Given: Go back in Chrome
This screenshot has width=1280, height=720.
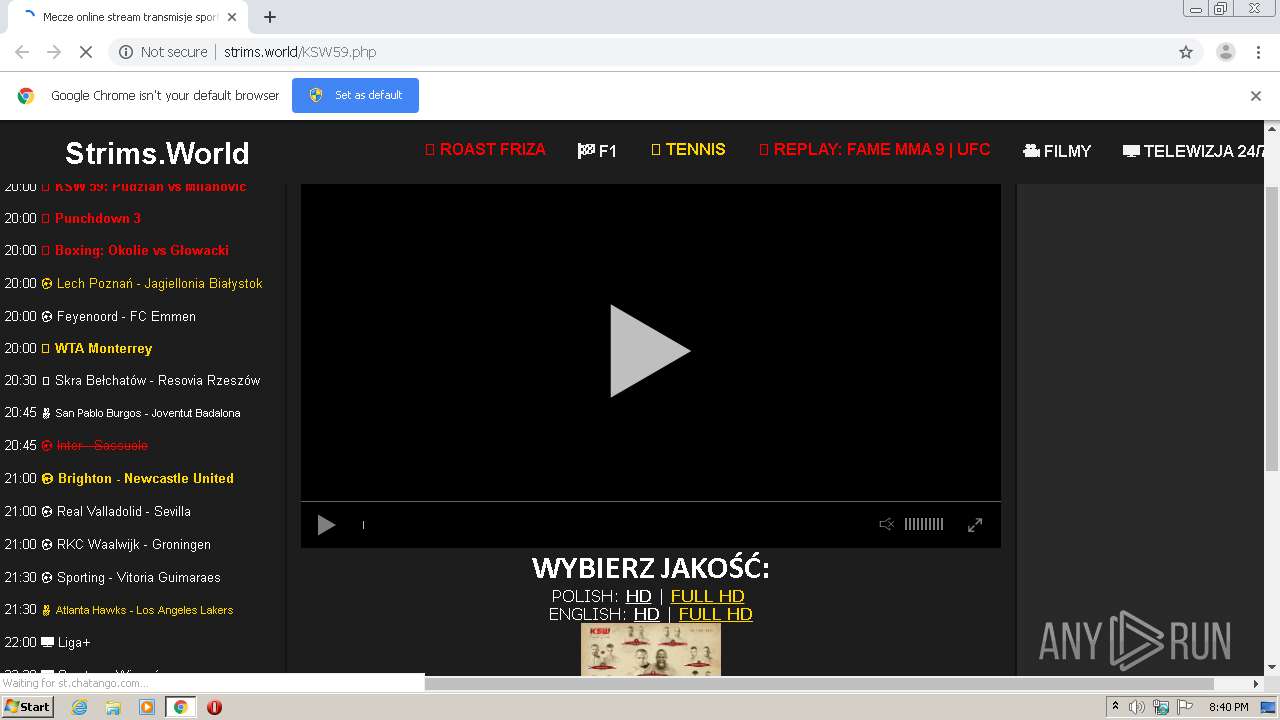Looking at the screenshot, I should point(22,52).
